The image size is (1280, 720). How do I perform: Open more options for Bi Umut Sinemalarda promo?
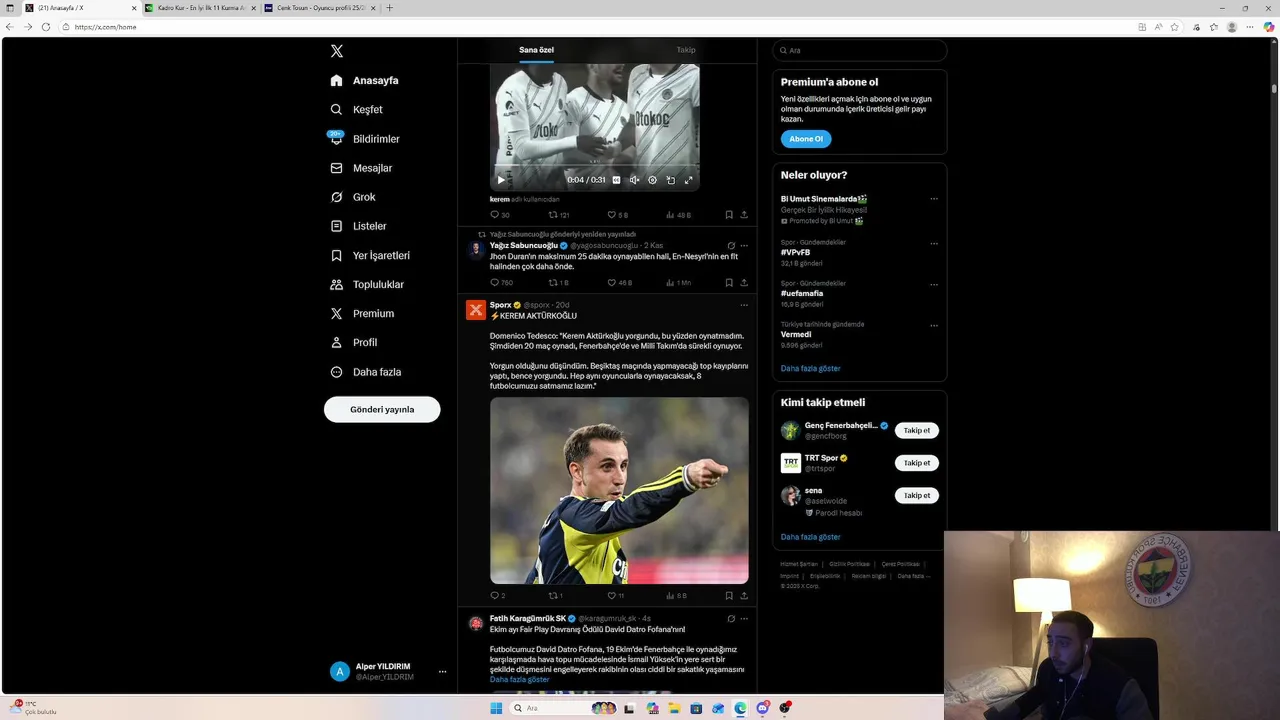934,199
